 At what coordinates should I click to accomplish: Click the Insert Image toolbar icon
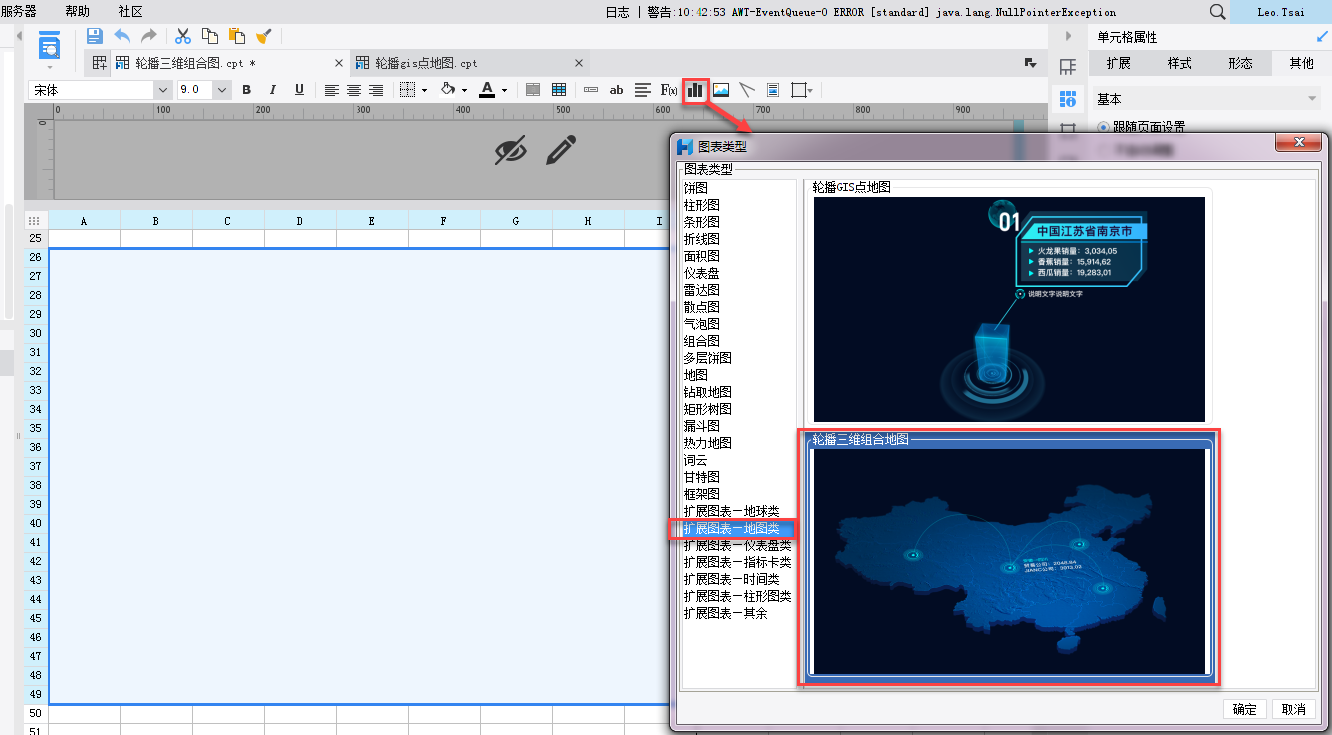coord(721,90)
